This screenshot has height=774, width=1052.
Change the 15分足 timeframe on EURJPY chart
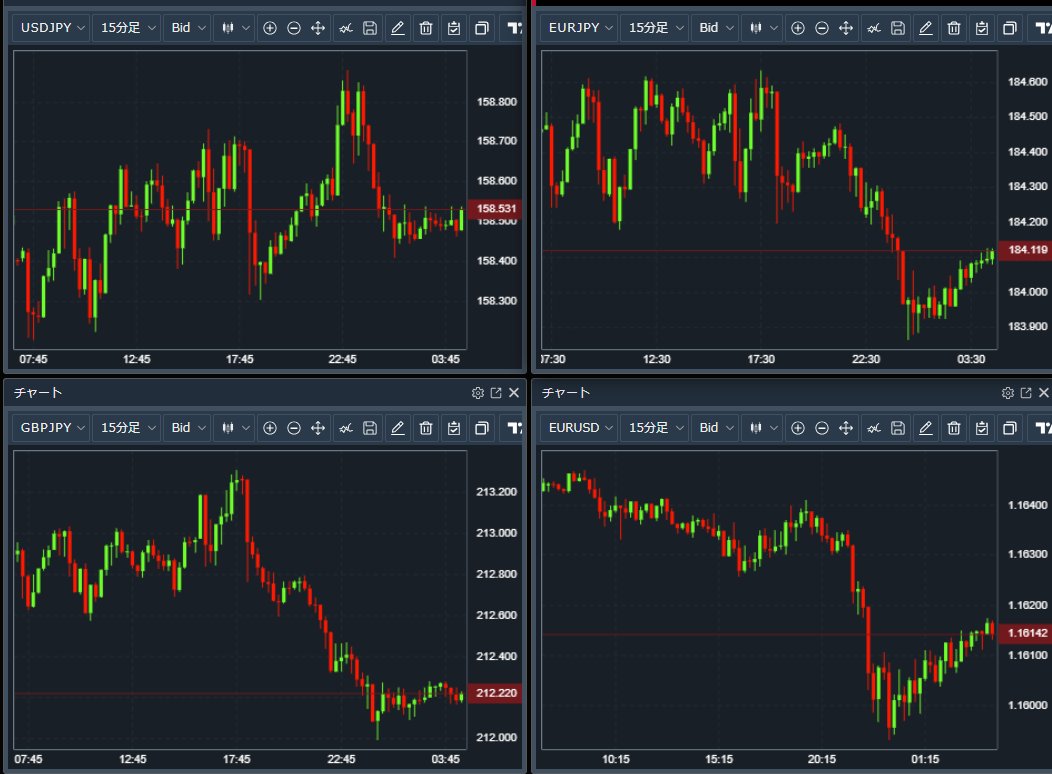point(655,28)
